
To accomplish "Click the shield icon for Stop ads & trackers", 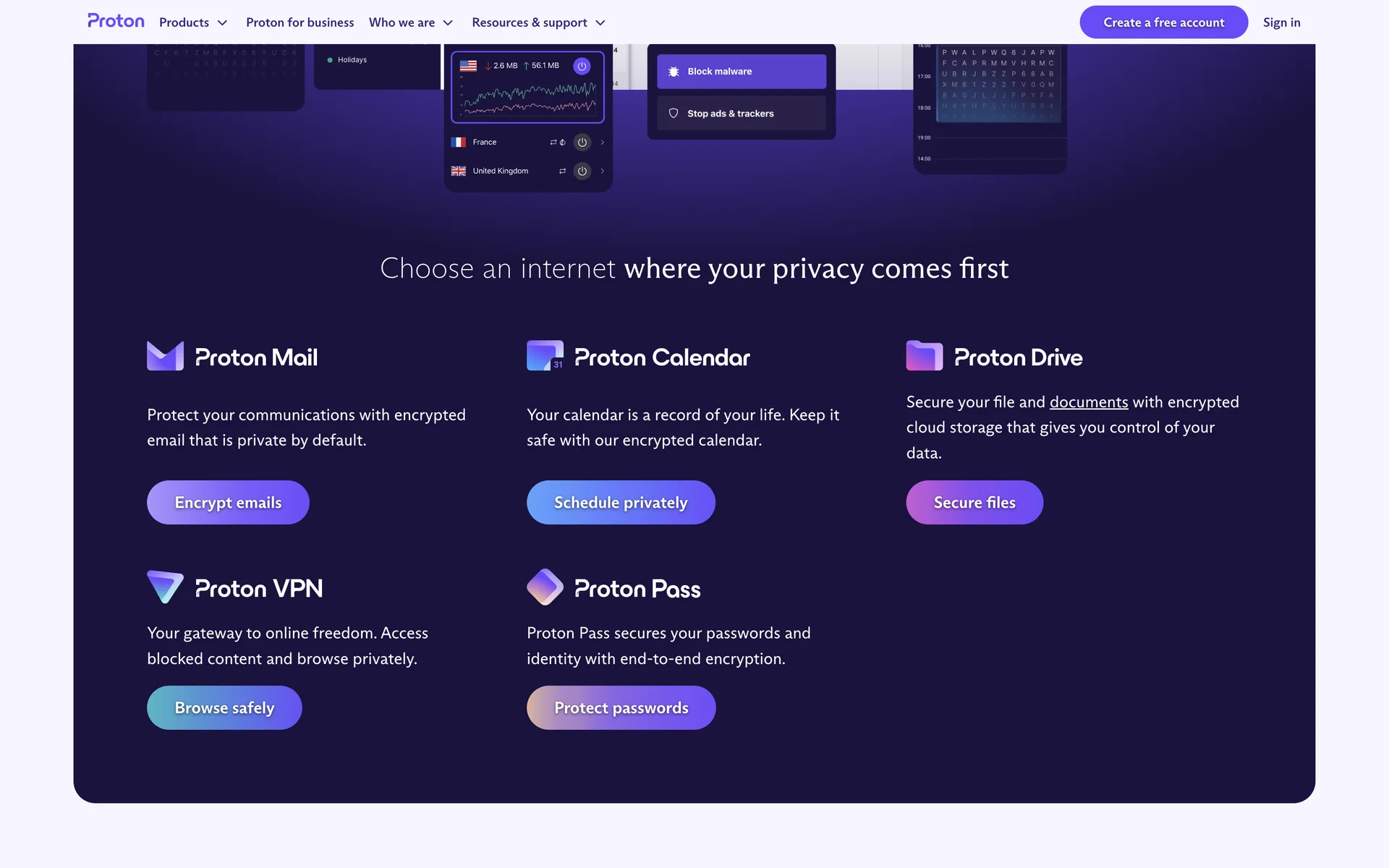I will click(x=674, y=114).
